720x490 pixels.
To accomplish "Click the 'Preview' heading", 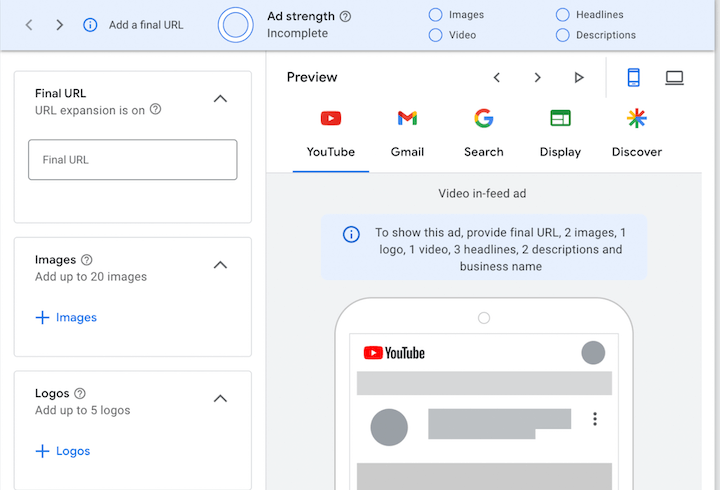I will tap(312, 77).
